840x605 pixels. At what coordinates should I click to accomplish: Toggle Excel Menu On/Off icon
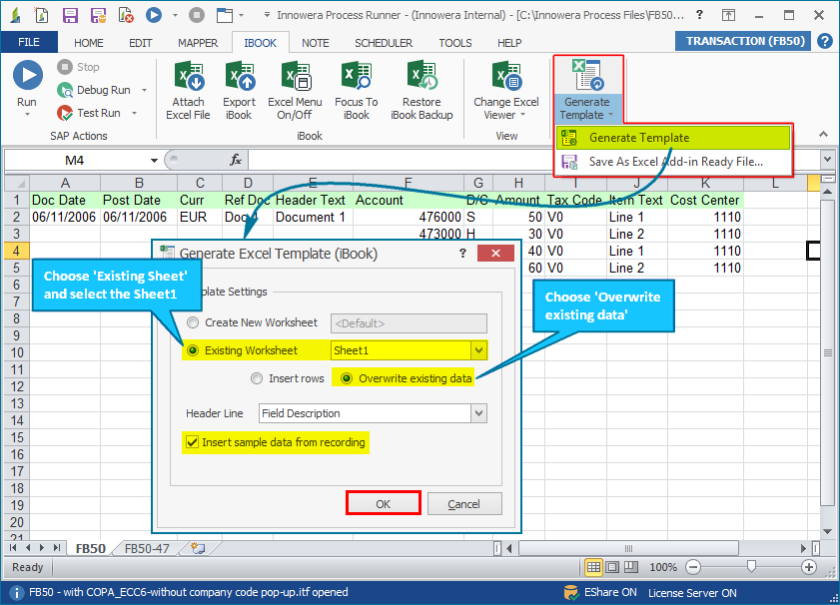[295, 77]
